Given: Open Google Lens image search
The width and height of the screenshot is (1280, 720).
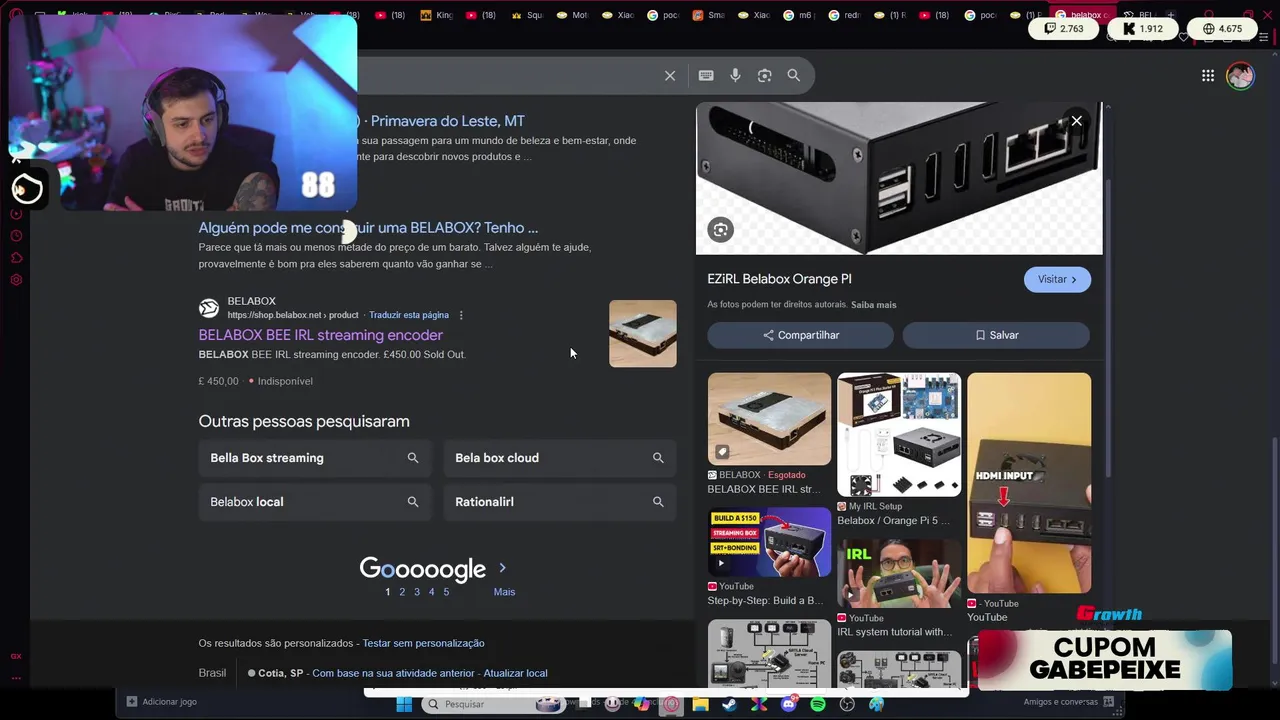Looking at the screenshot, I should [764, 76].
